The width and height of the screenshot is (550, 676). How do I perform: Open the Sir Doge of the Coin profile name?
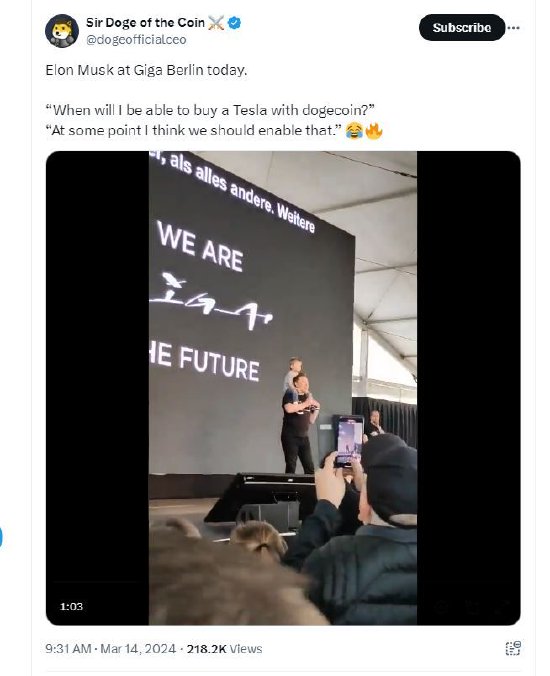pos(145,22)
